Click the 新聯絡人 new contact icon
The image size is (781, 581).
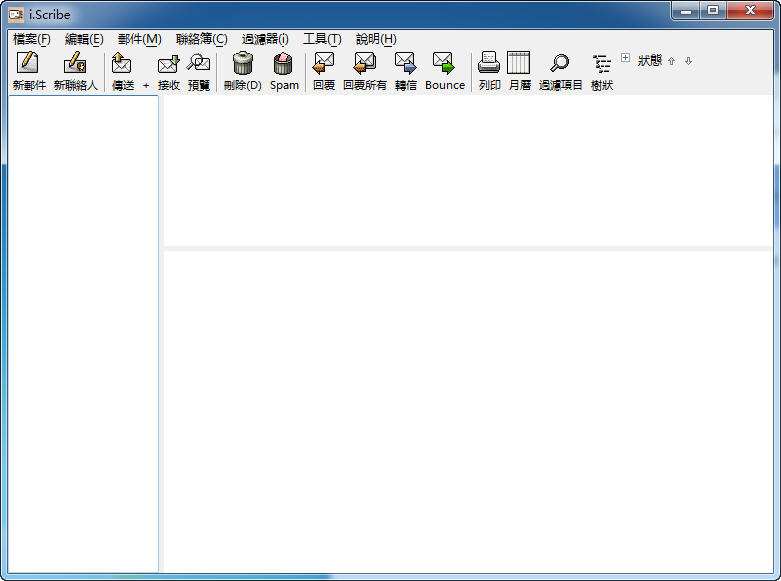point(75,63)
